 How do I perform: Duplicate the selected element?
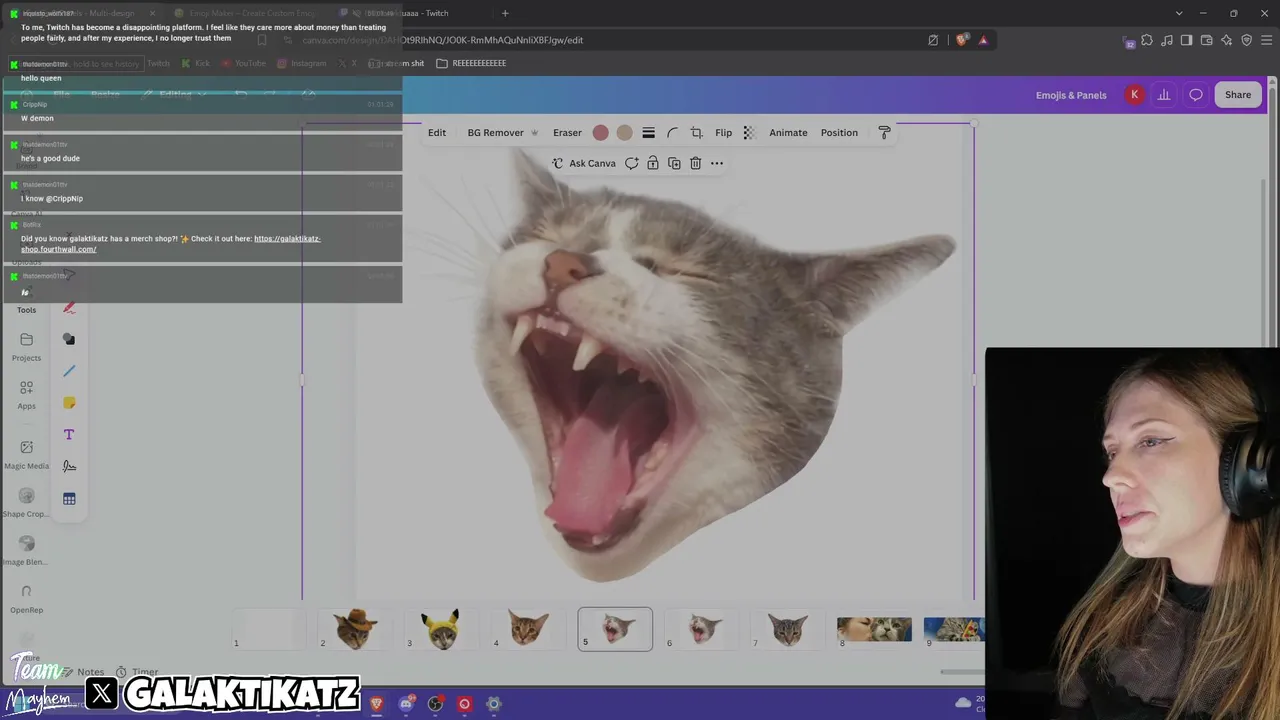pos(674,163)
